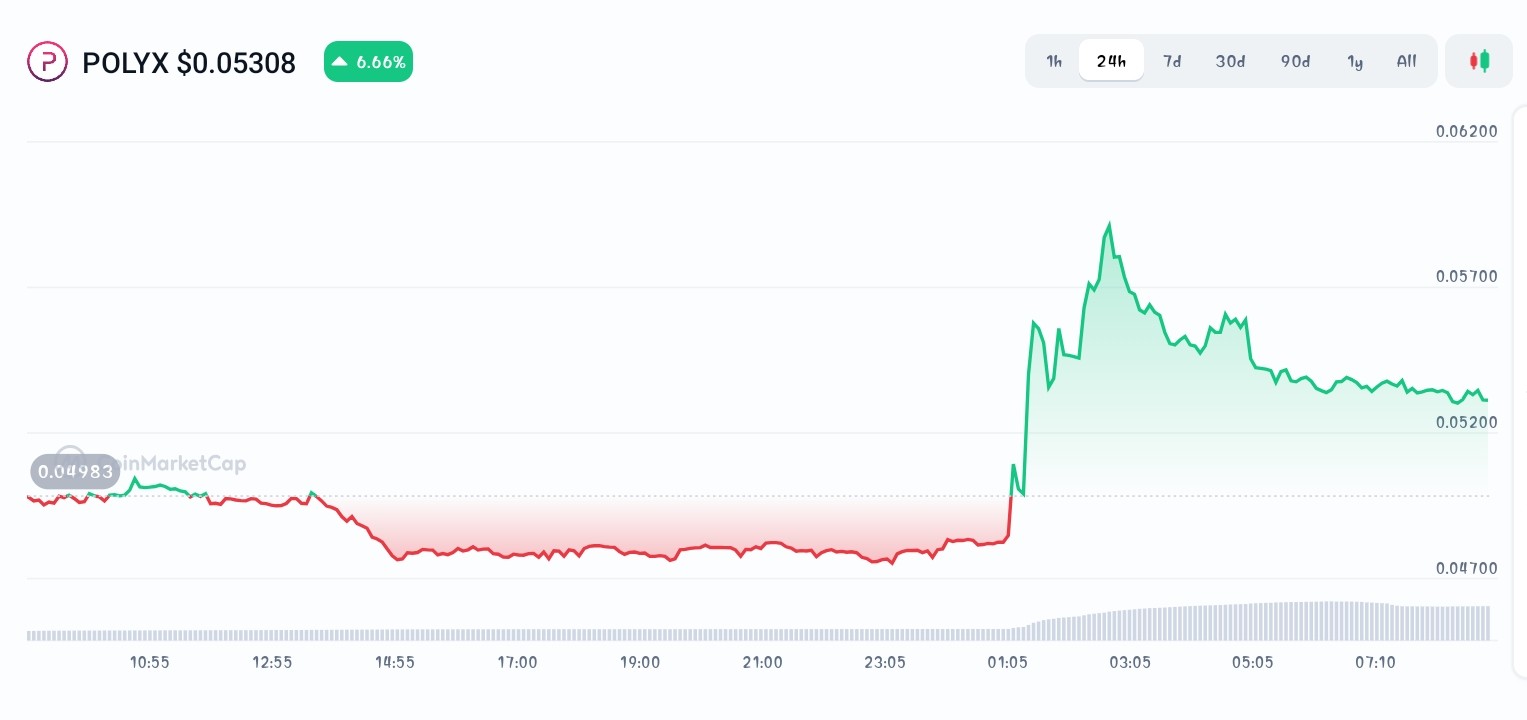Click the 0.06200 y-axis label
The image size is (1527, 720).
[x=1467, y=131]
